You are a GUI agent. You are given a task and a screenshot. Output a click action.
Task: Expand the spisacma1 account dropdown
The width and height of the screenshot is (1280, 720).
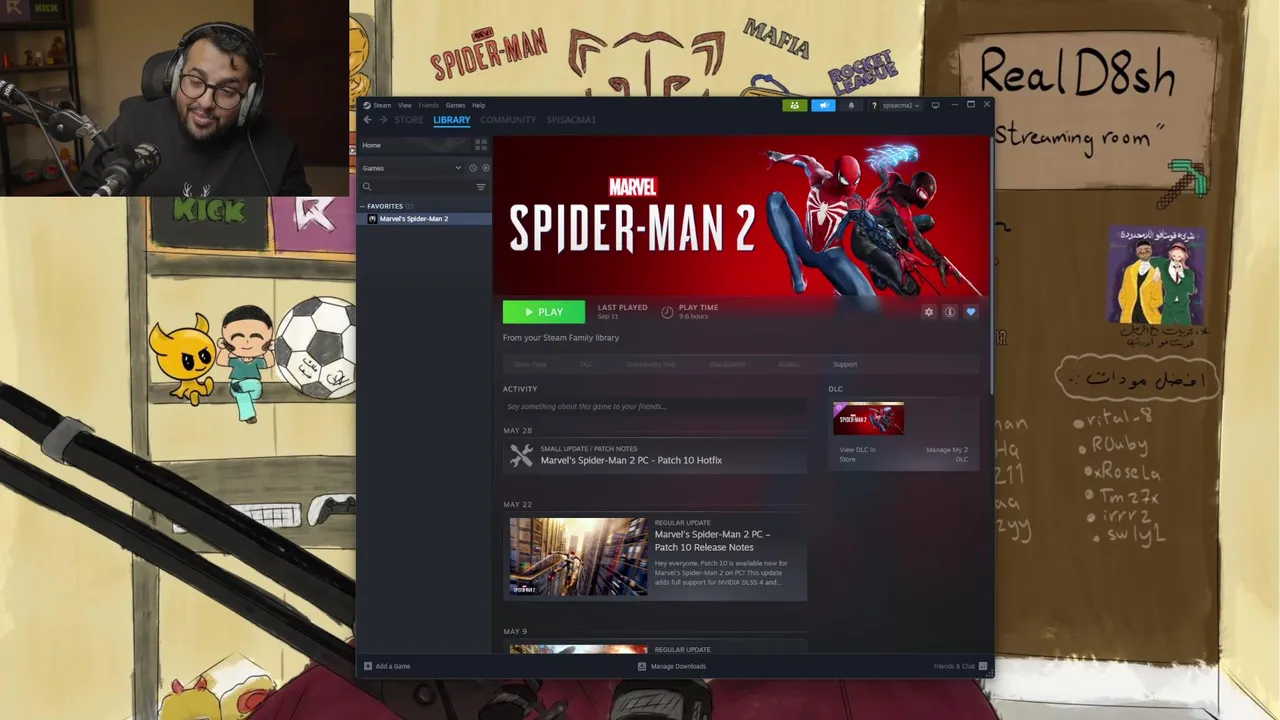click(x=900, y=105)
